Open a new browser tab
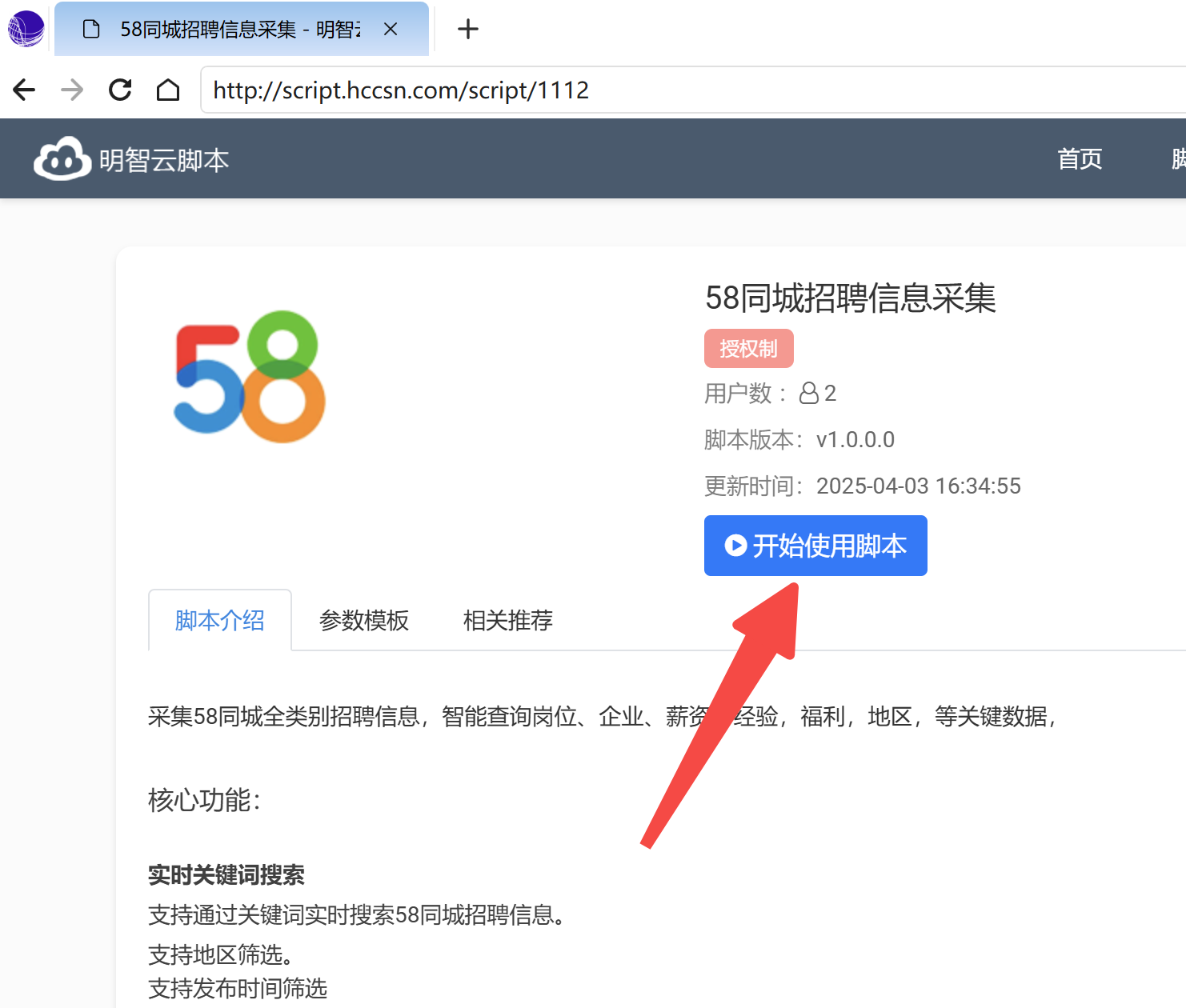This screenshot has width=1186, height=1008. point(468,30)
